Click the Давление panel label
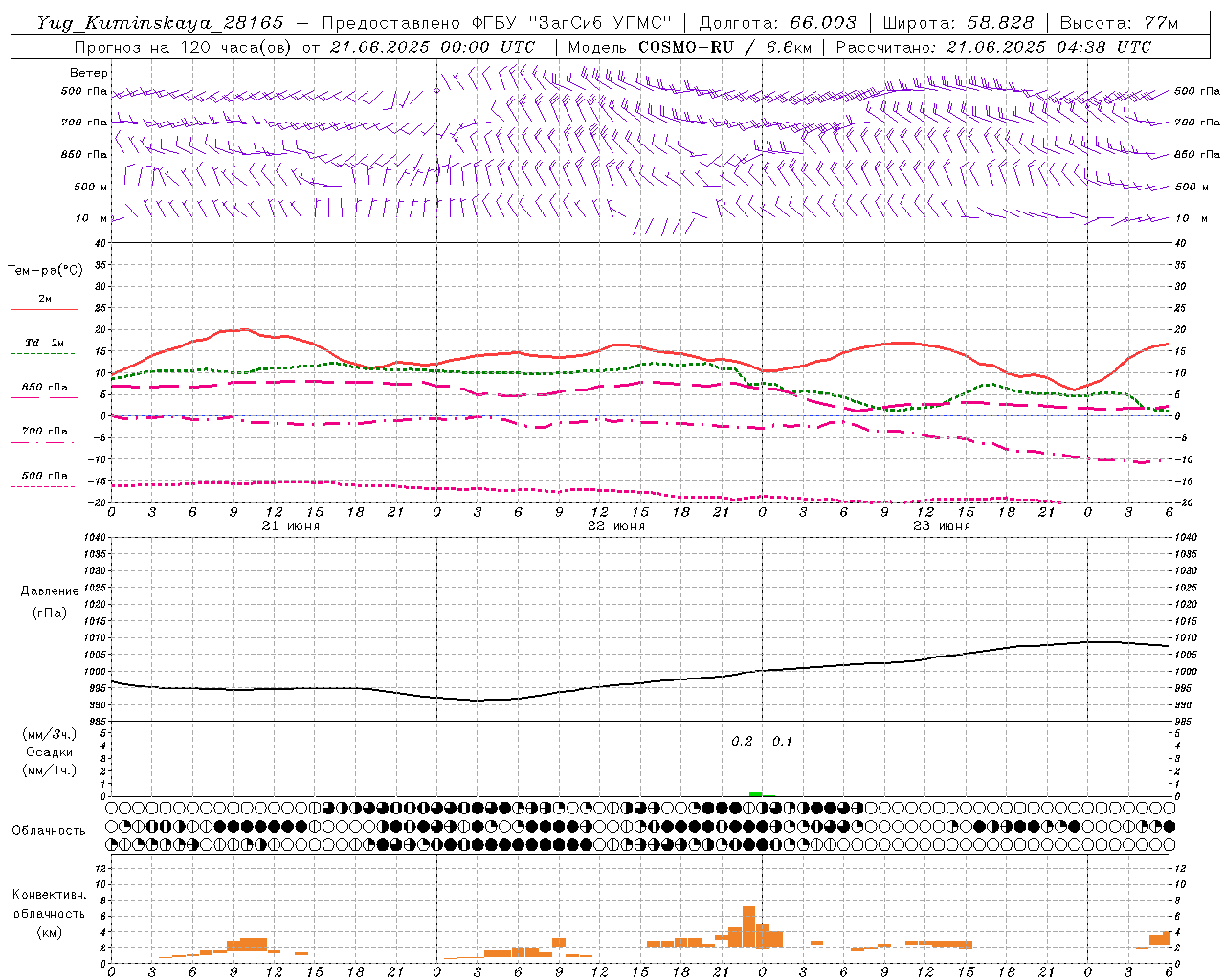The width and height of the screenshot is (1225, 980). pyautogui.click(x=49, y=591)
